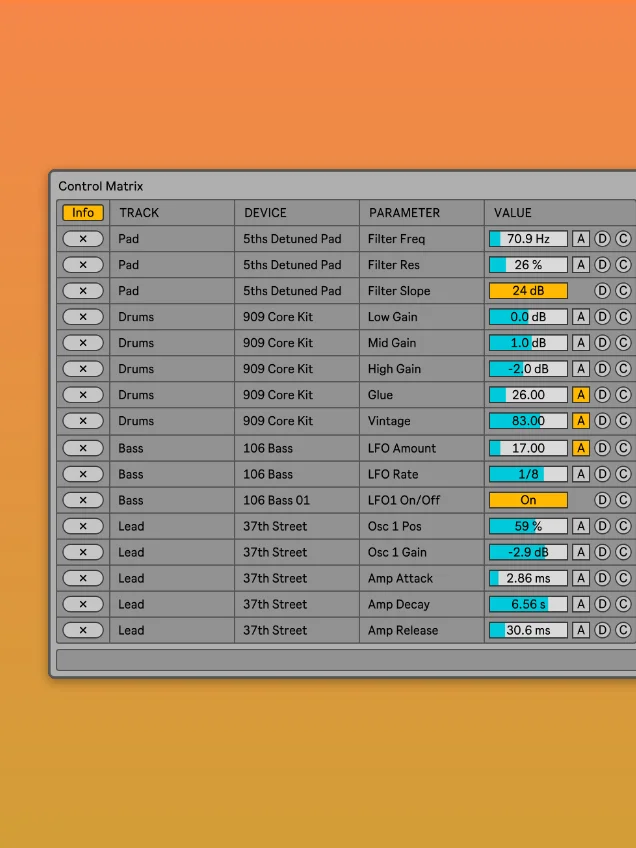Remove the Amp Release mapping row

coord(83,630)
